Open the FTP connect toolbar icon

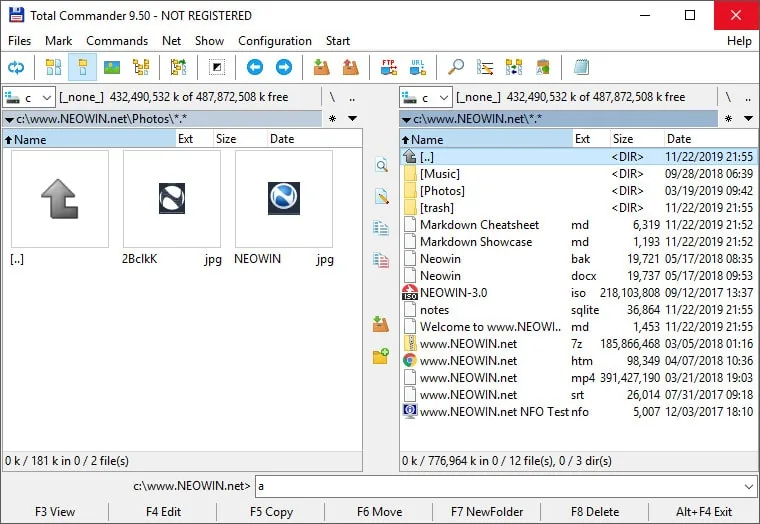point(389,67)
